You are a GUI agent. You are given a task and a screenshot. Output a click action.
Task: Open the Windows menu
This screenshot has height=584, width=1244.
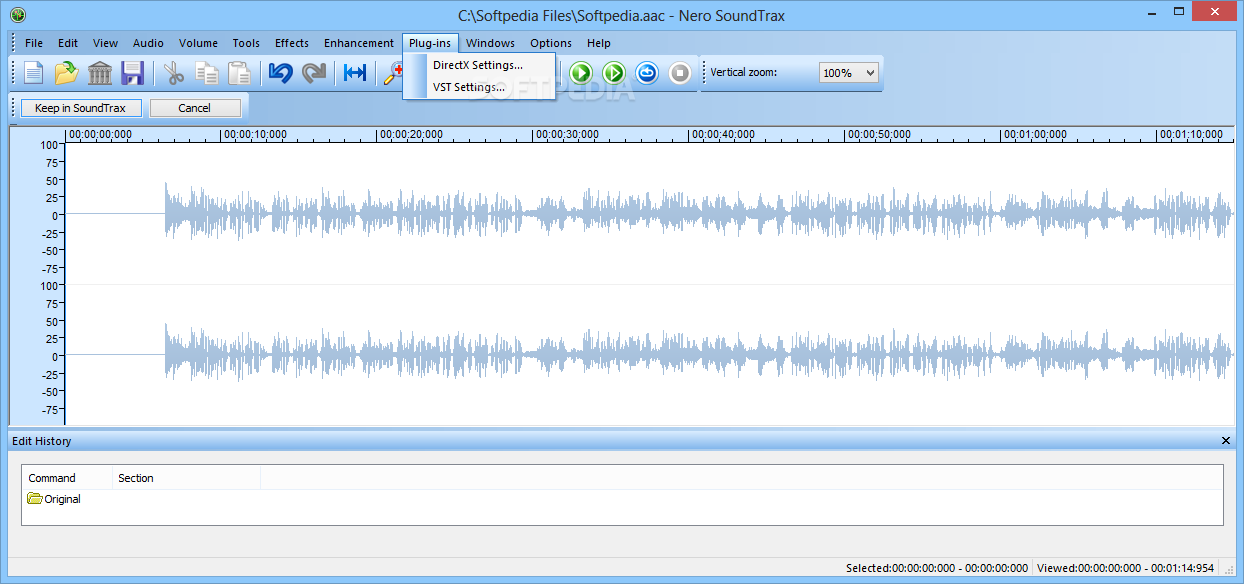pos(490,43)
